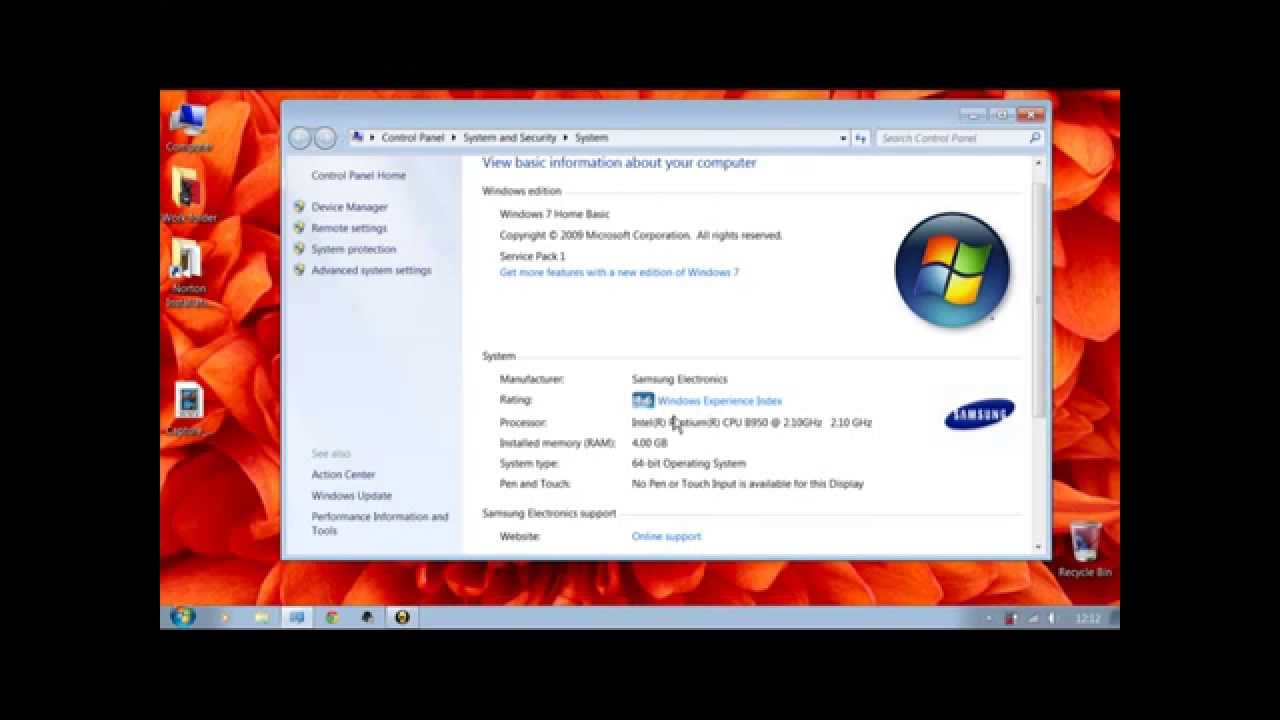Image resolution: width=1280 pixels, height=720 pixels.
Task: Click the Service Pack 1 text
Action: [532, 257]
